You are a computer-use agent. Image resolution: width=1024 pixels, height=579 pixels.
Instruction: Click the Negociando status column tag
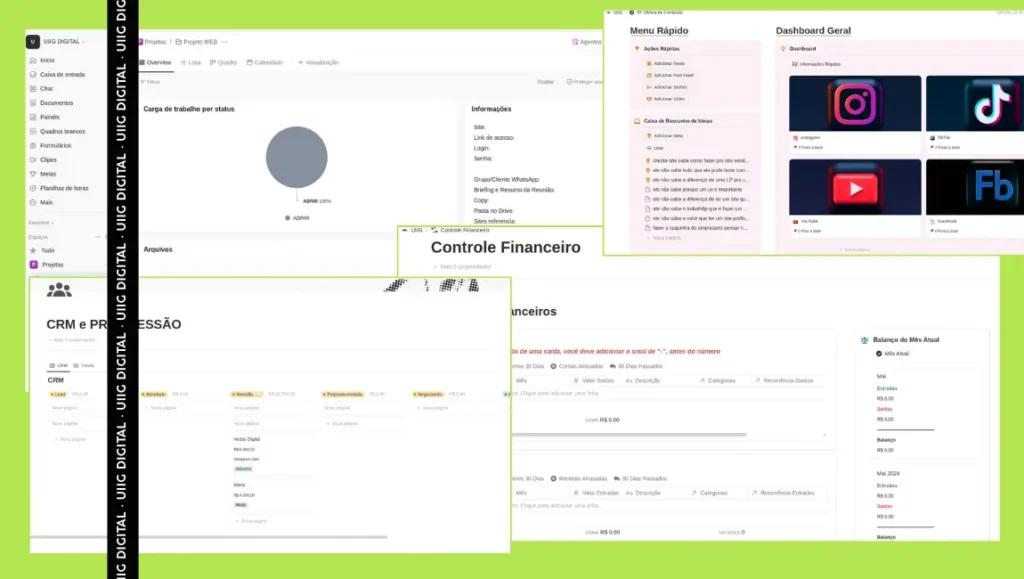tap(428, 395)
